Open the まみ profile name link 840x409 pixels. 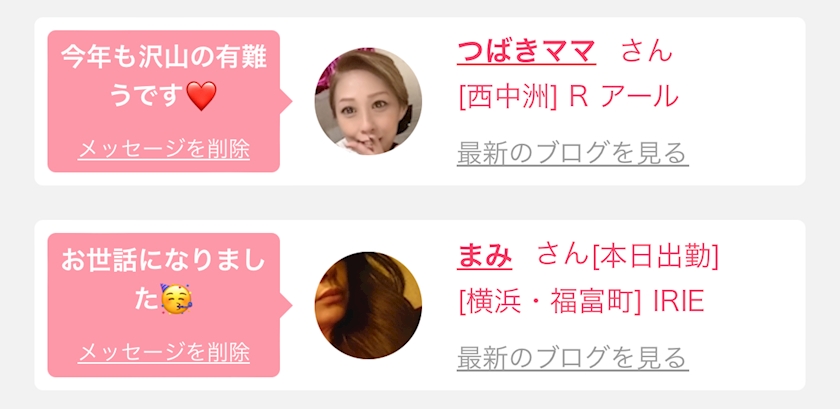tap(484, 256)
